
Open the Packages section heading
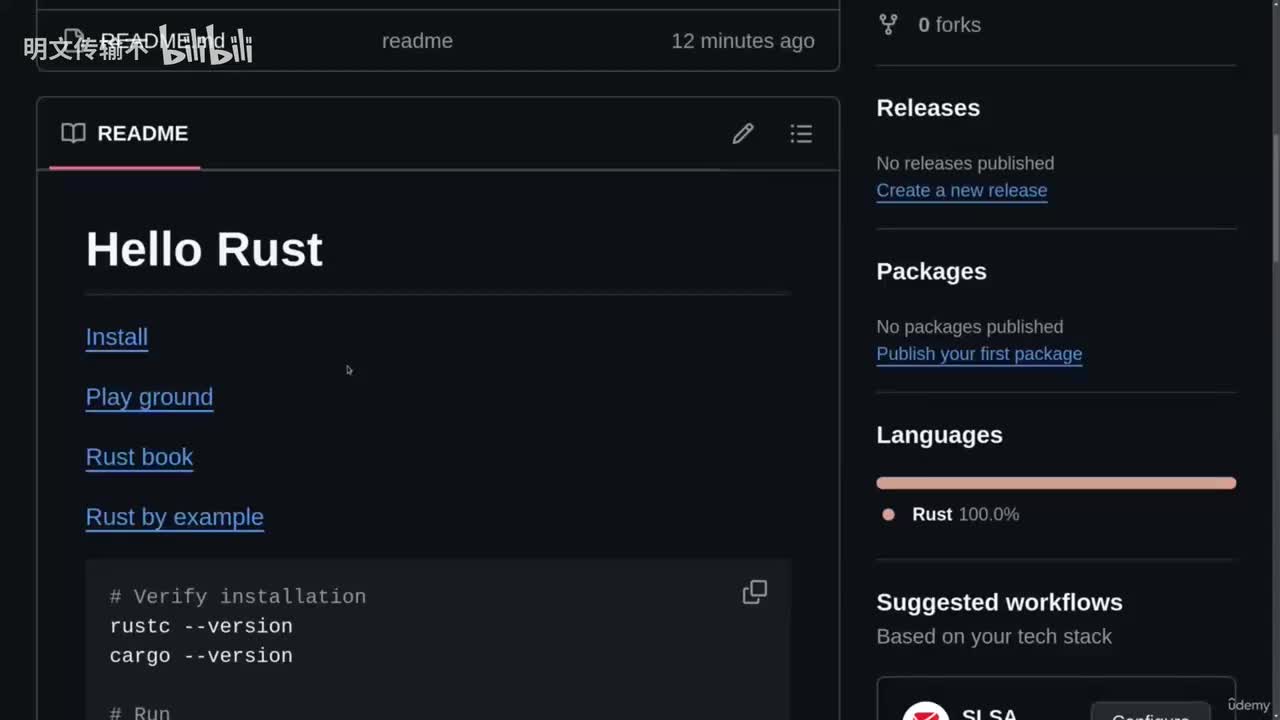(x=931, y=272)
